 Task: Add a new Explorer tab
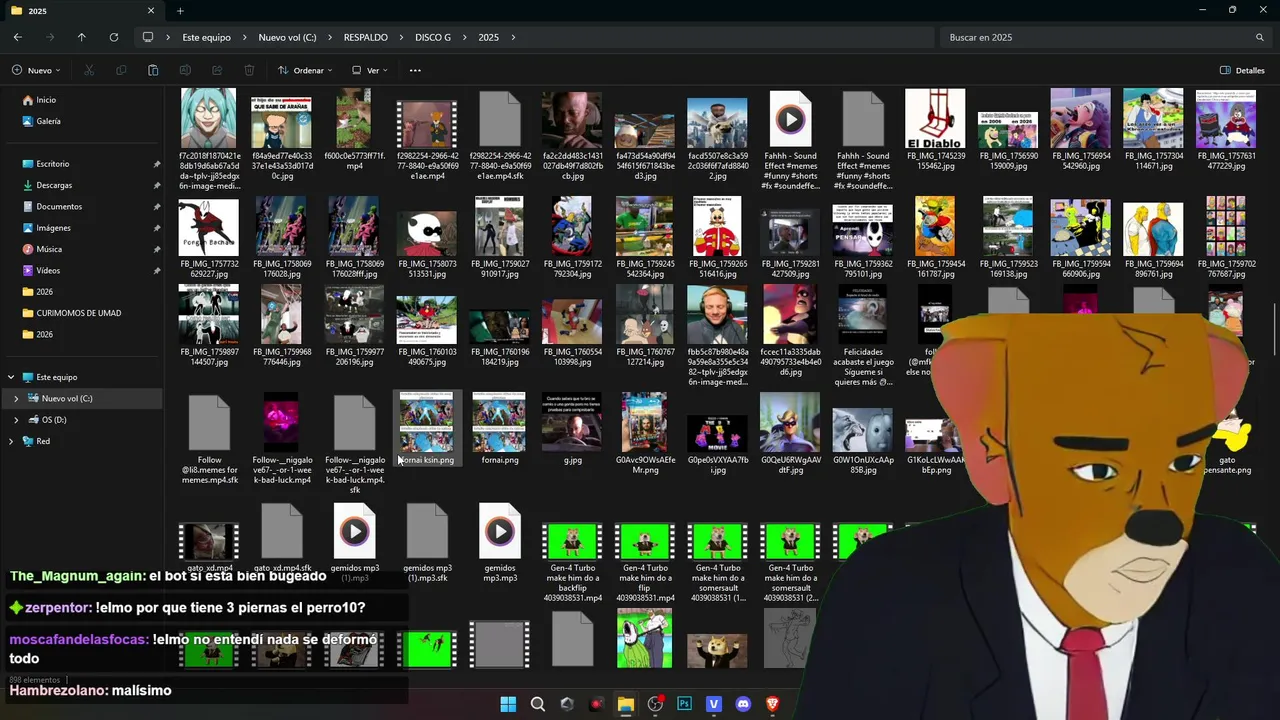[x=180, y=11]
